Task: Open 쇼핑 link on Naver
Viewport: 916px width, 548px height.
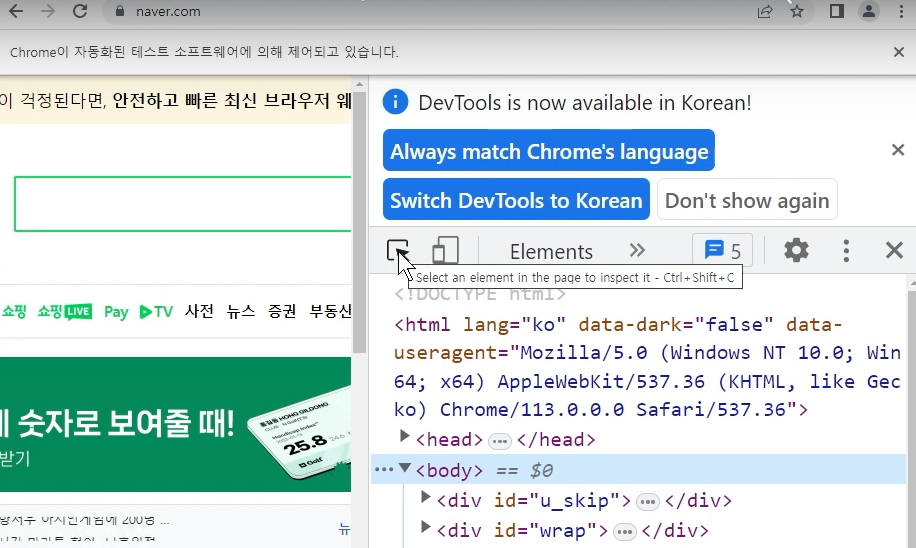Action: pos(14,311)
